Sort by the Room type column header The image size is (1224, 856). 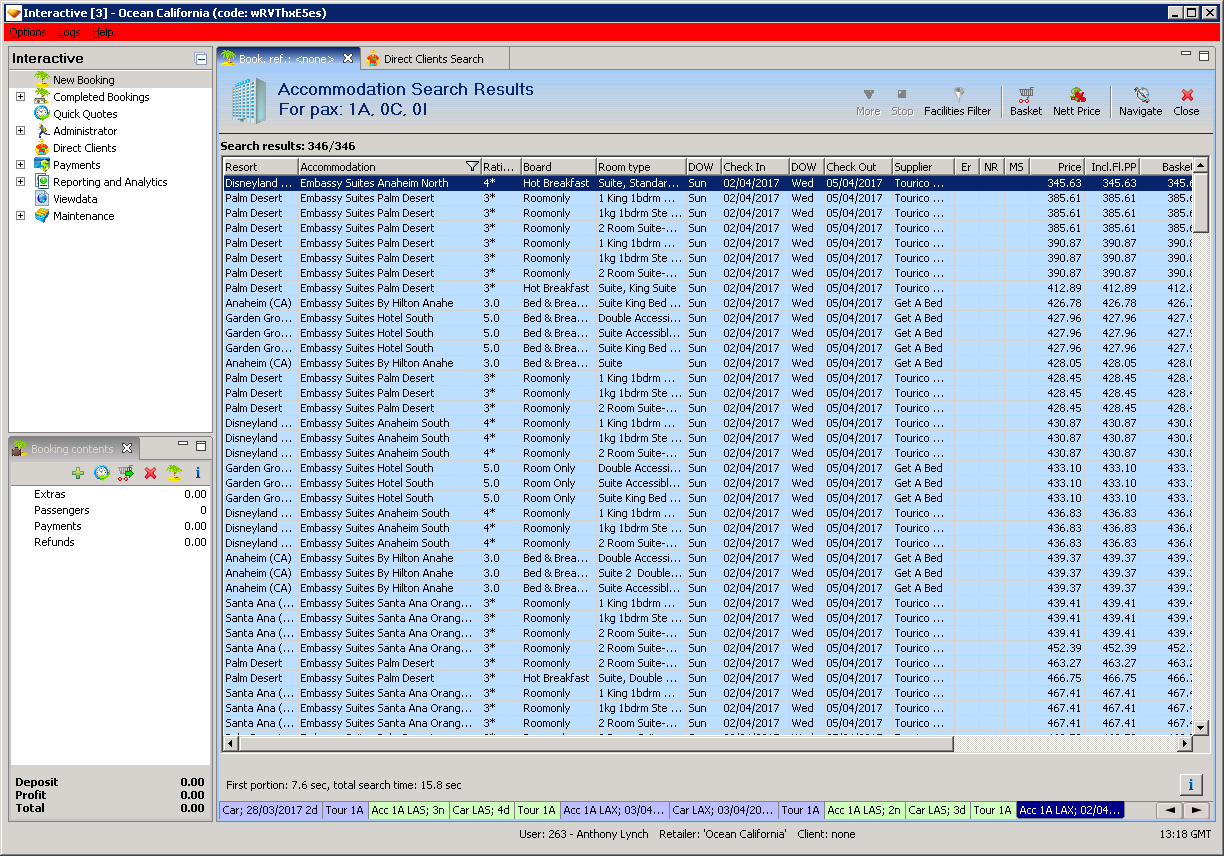click(x=641, y=167)
